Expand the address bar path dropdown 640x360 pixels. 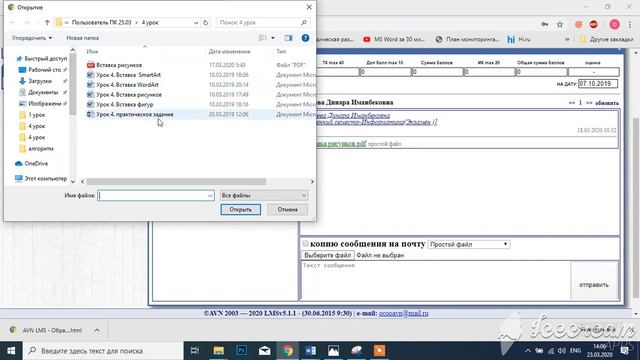click(x=196, y=22)
